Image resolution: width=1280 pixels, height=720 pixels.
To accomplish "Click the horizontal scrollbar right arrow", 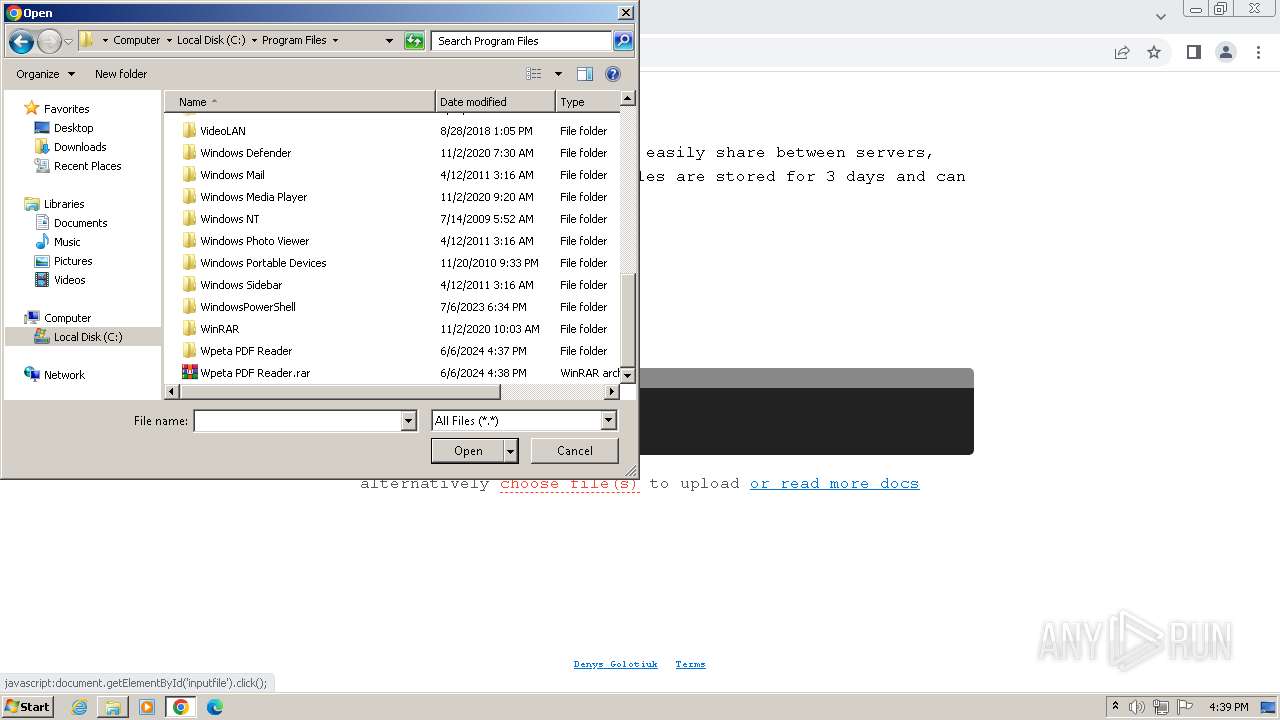I will [612, 392].
